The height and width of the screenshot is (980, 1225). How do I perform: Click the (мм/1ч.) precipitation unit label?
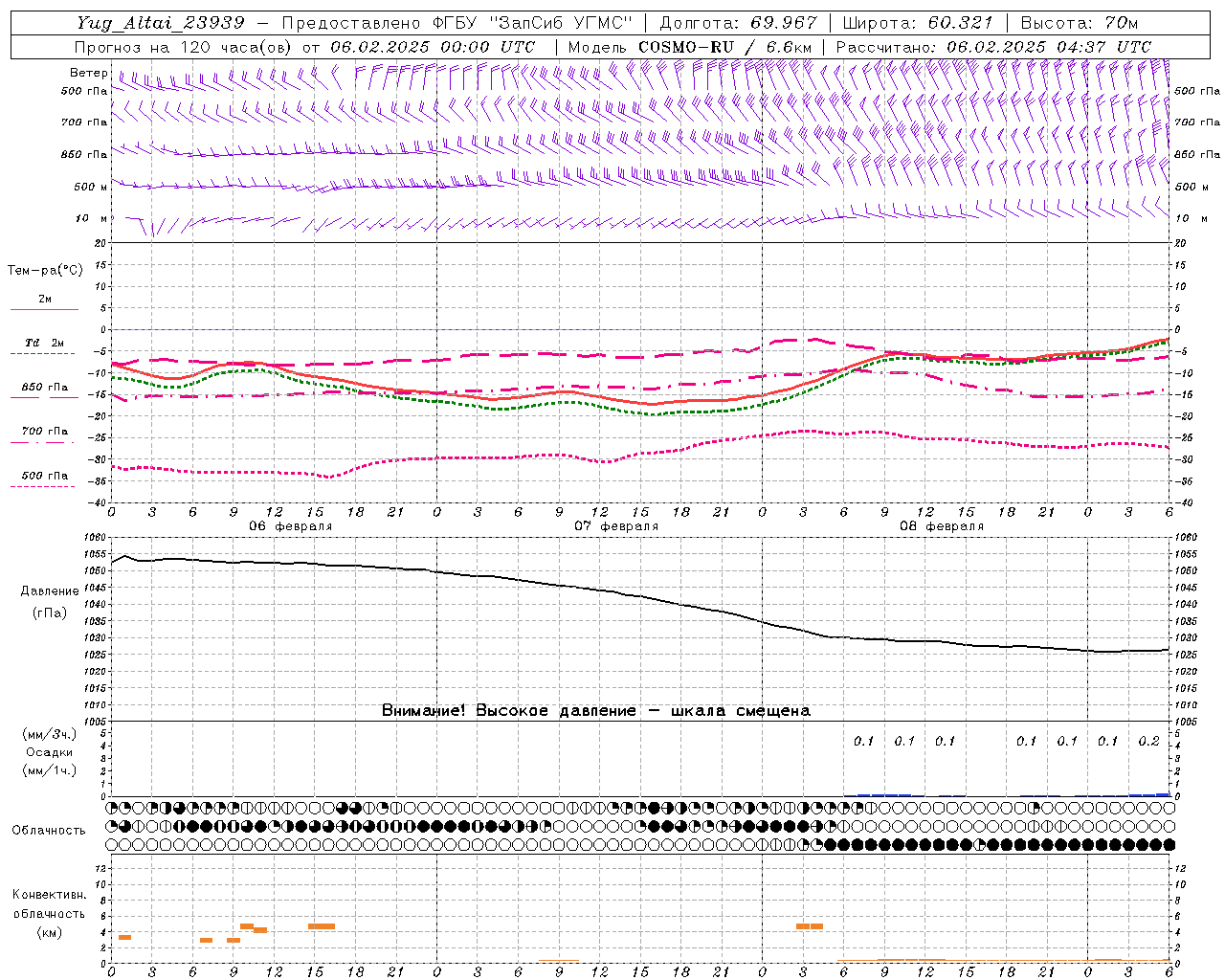[50, 770]
